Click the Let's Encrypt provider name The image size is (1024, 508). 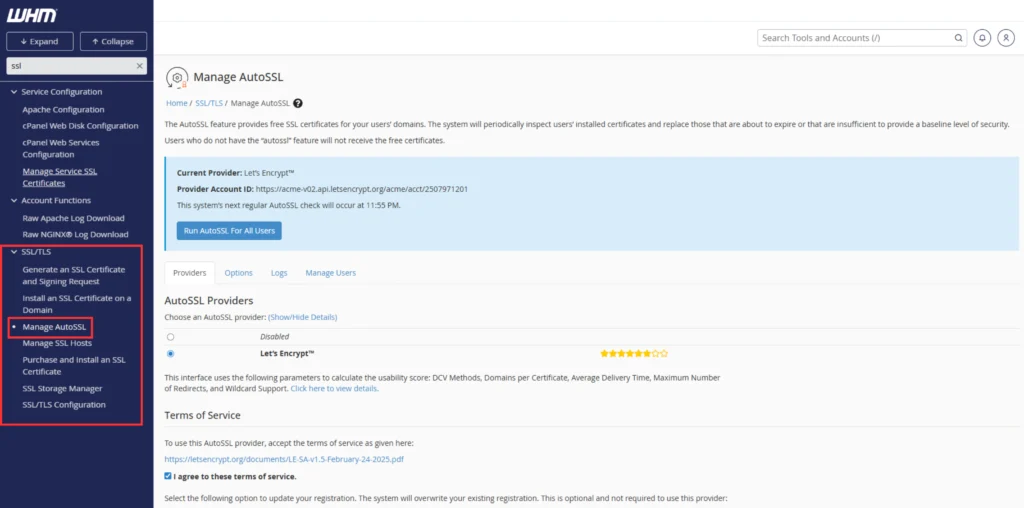click(x=287, y=353)
